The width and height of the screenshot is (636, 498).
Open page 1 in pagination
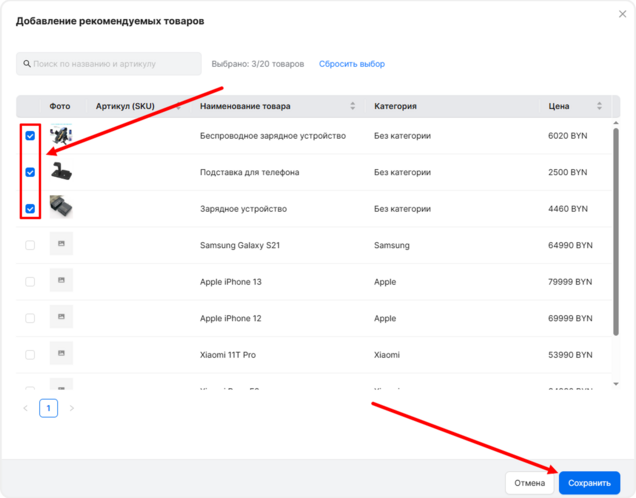[49, 408]
